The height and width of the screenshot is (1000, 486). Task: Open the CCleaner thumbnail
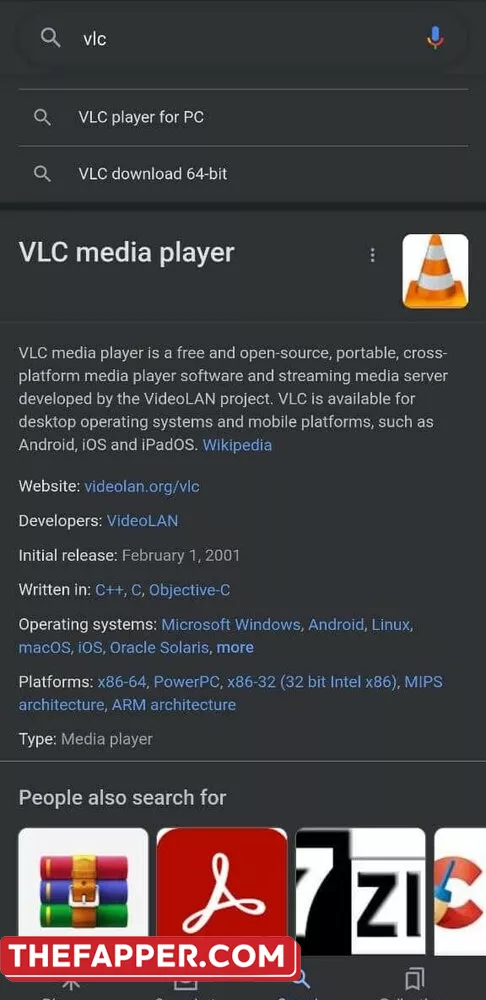(460, 892)
